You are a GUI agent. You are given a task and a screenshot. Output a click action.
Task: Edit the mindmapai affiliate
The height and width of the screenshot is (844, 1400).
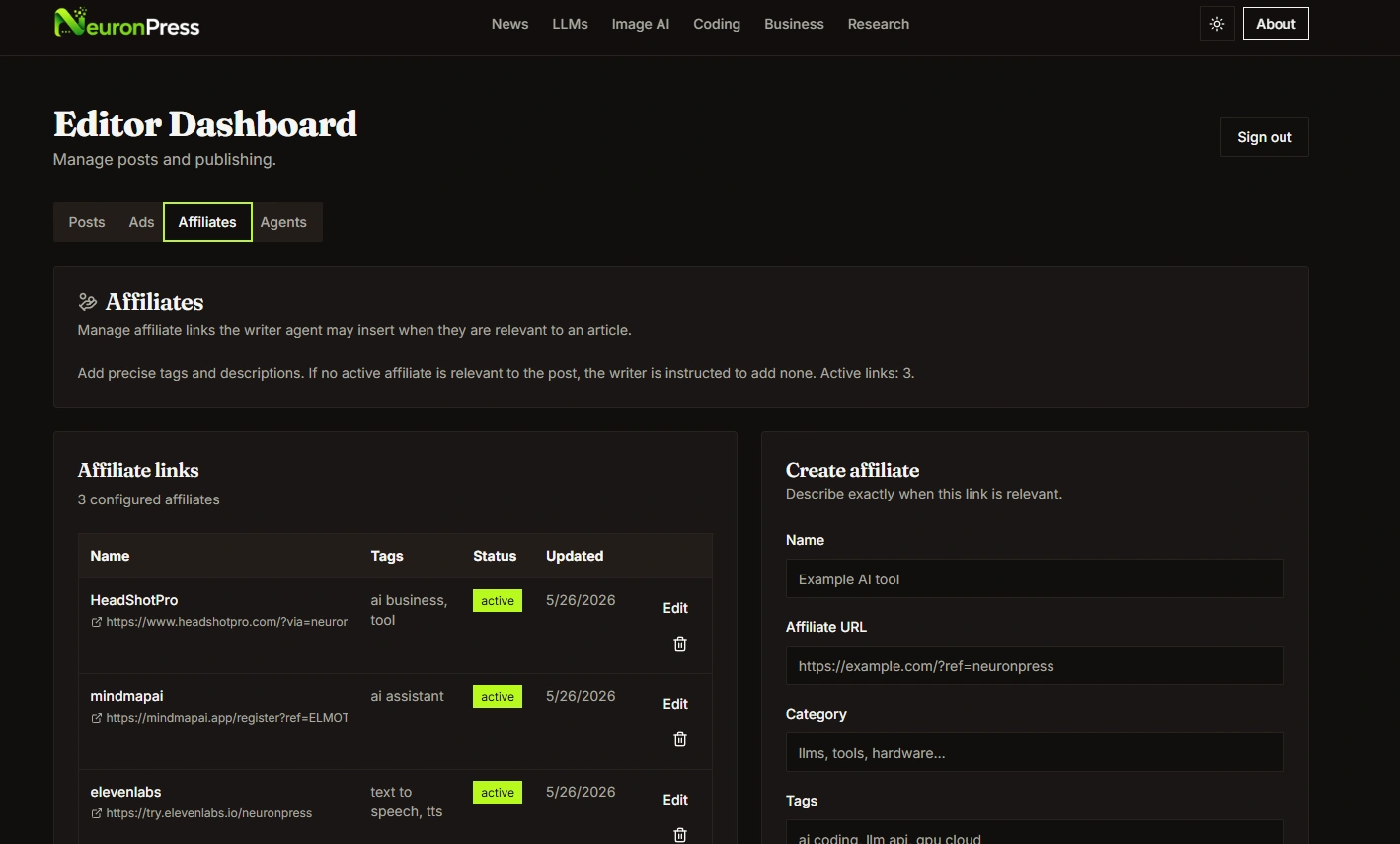click(x=675, y=704)
